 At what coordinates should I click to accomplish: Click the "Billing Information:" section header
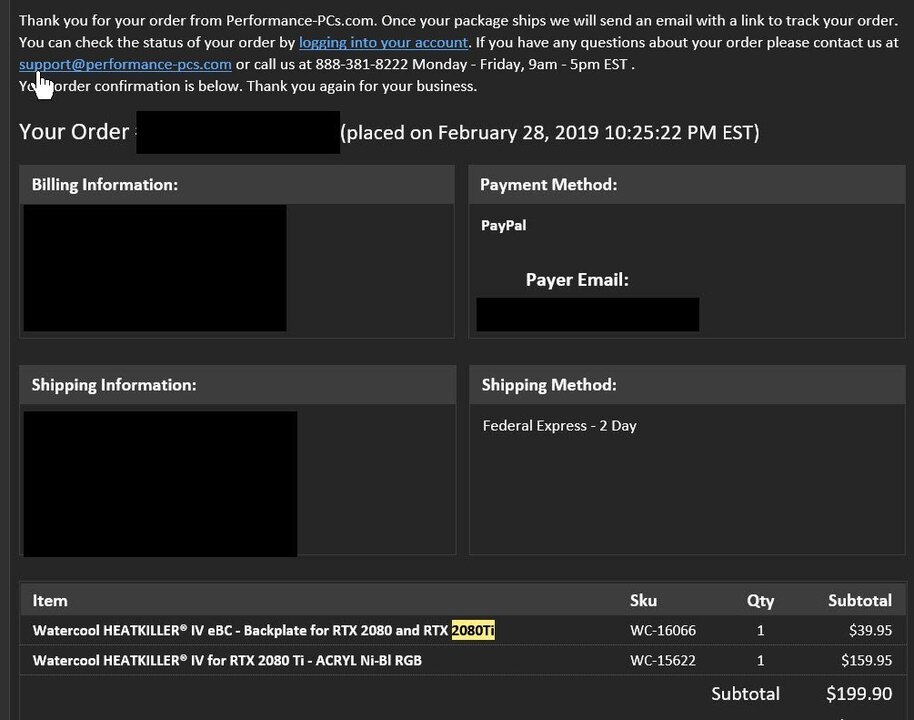105,185
